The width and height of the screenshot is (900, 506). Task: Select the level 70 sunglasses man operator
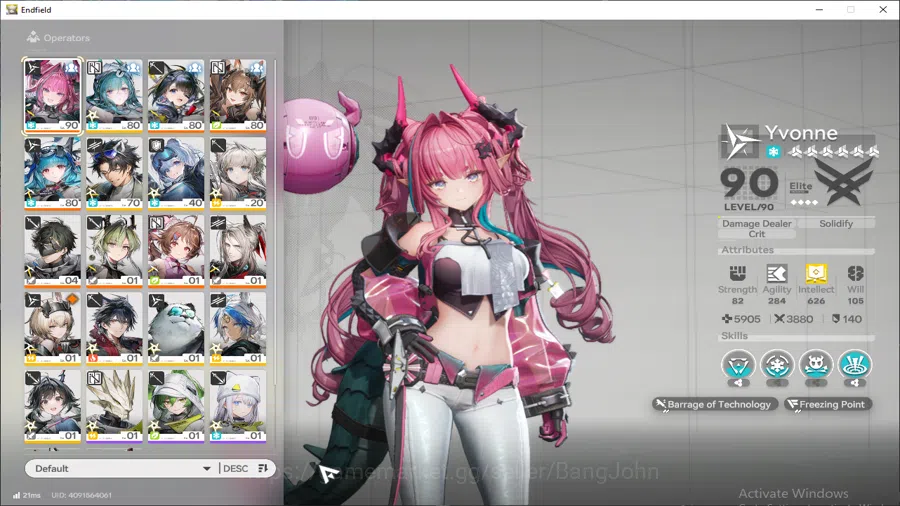point(114,173)
